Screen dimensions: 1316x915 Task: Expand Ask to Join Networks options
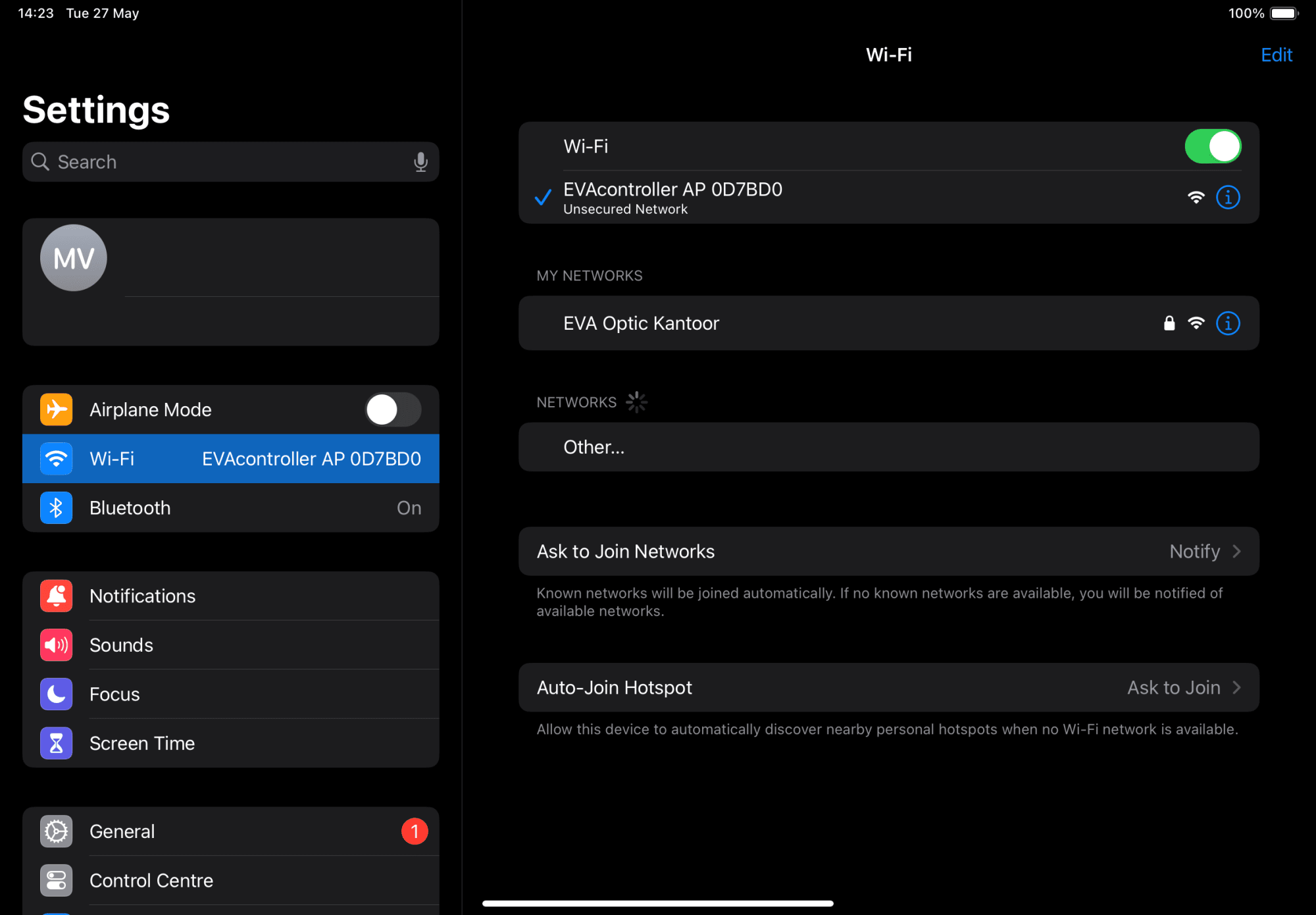[x=888, y=552]
